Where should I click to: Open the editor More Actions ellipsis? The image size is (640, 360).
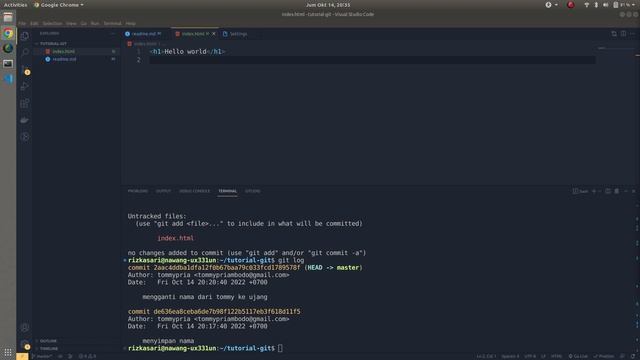(632, 33)
